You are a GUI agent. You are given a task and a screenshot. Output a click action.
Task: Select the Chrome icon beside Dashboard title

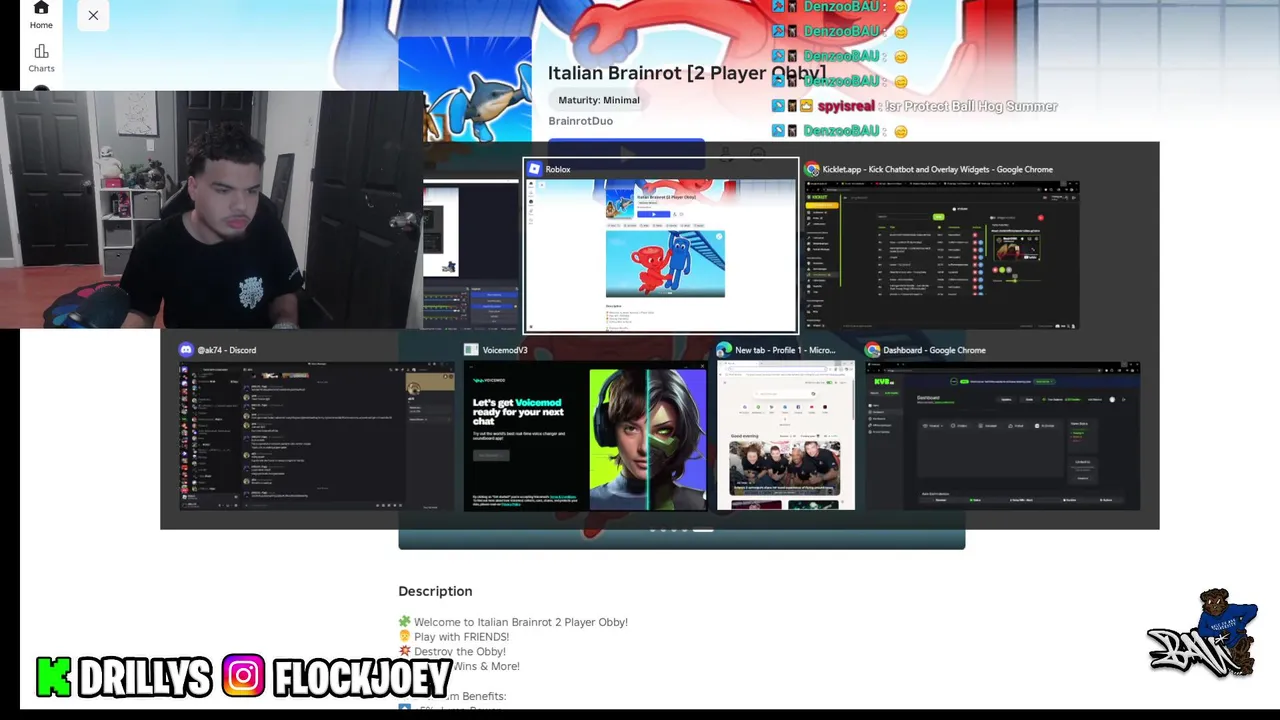(x=872, y=350)
